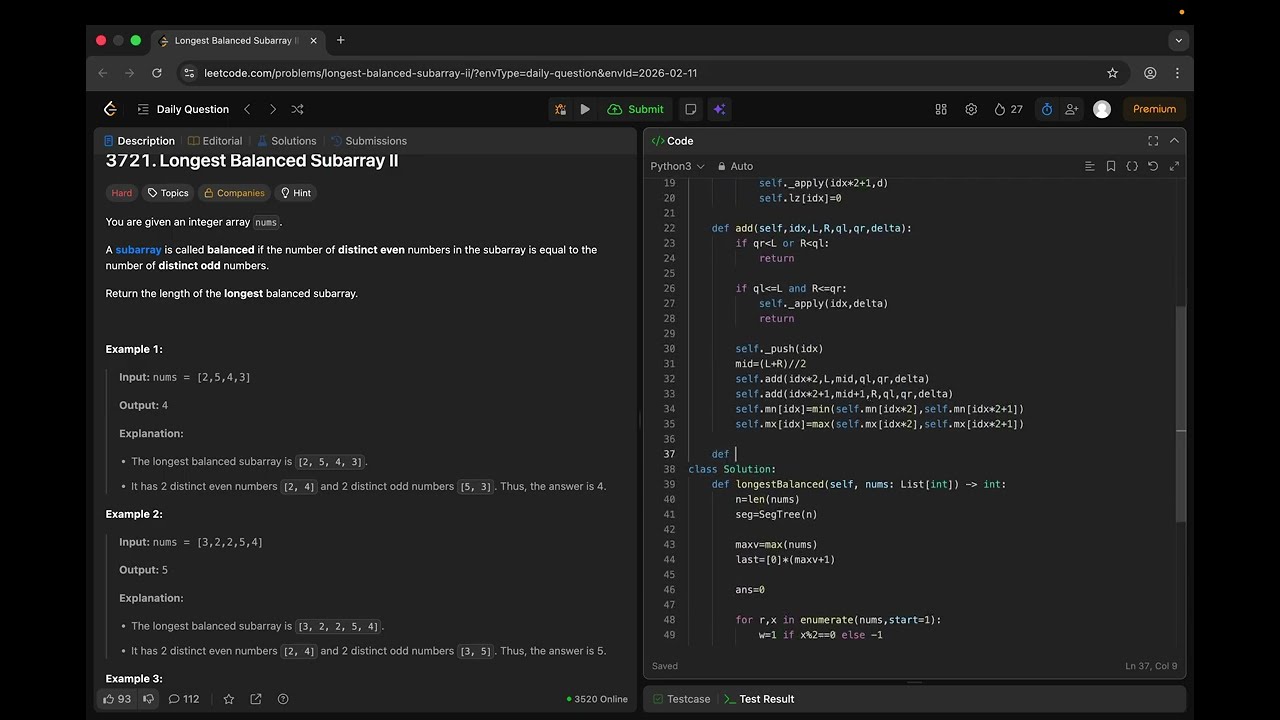This screenshot has height=720, width=1280.
Task: Switch to the Submissions tab
Action: coord(369,141)
